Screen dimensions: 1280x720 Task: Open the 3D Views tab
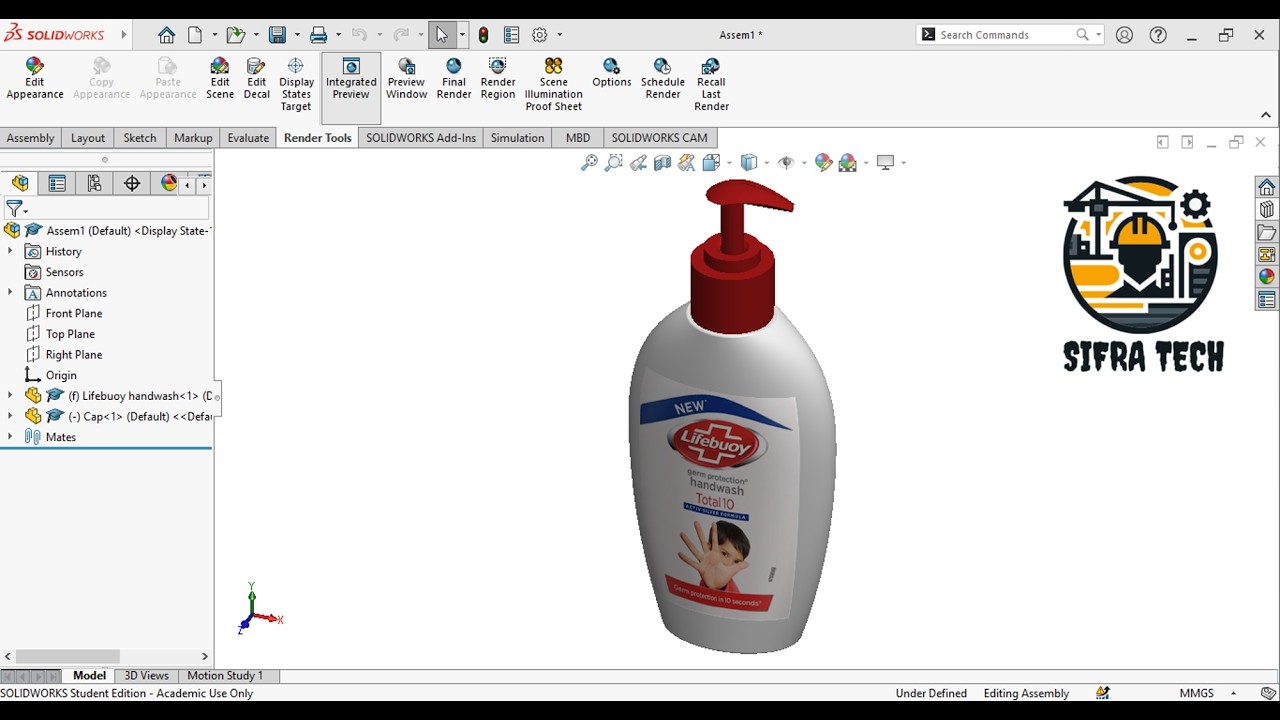pos(146,676)
